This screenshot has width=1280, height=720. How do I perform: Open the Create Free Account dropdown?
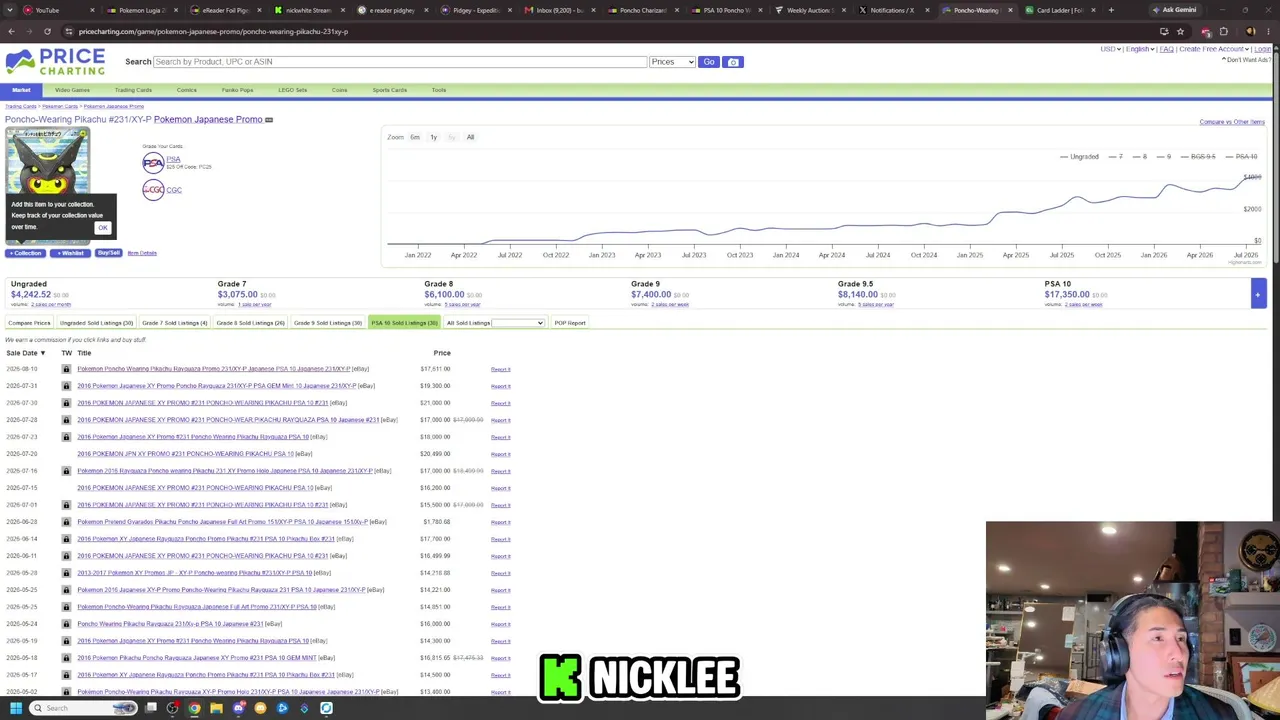click(x=1214, y=49)
